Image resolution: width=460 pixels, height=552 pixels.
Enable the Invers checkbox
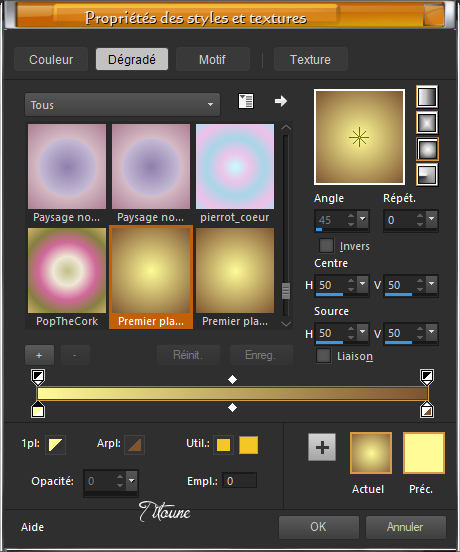[326, 245]
